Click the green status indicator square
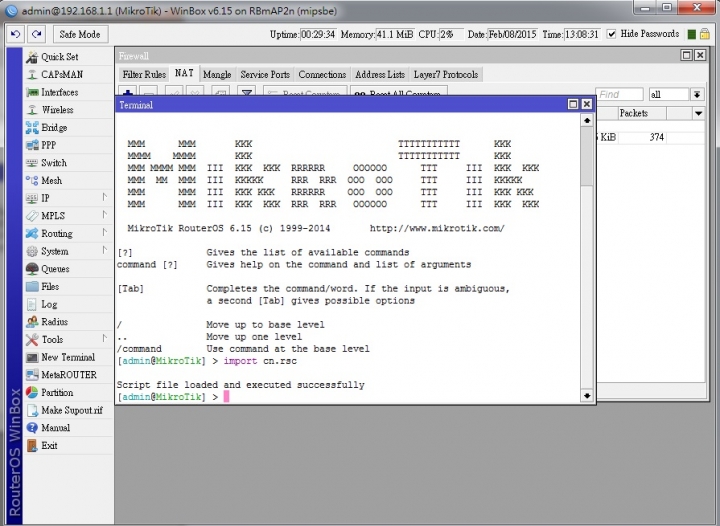 point(692,34)
